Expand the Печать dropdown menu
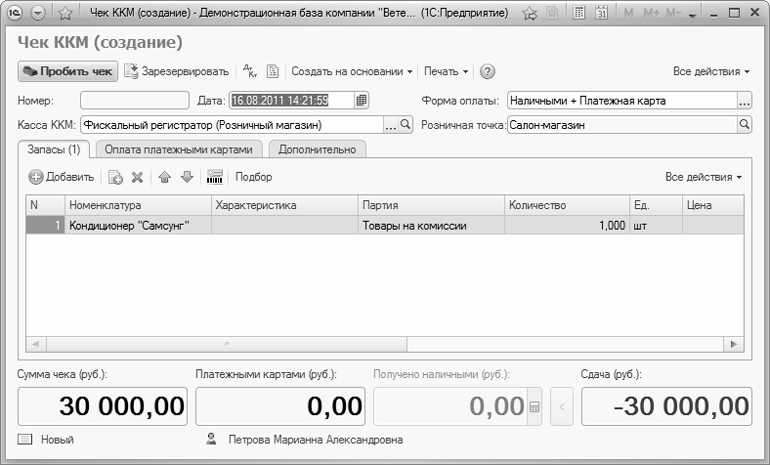The height and width of the screenshot is (465, 770). pyautogui.click(x=446, y=72)
